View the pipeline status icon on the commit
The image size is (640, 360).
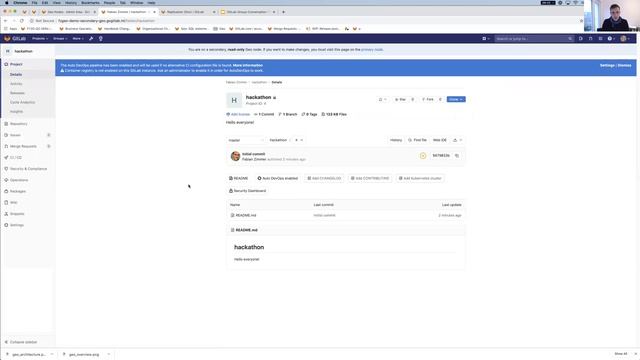pyautogui.click(x=423, y=156)
